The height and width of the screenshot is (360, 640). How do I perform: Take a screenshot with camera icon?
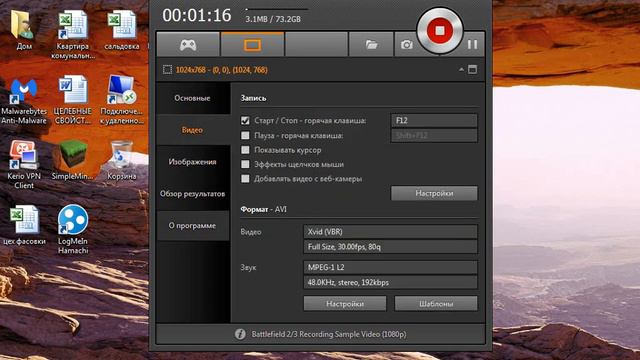(x=406, y=44)
